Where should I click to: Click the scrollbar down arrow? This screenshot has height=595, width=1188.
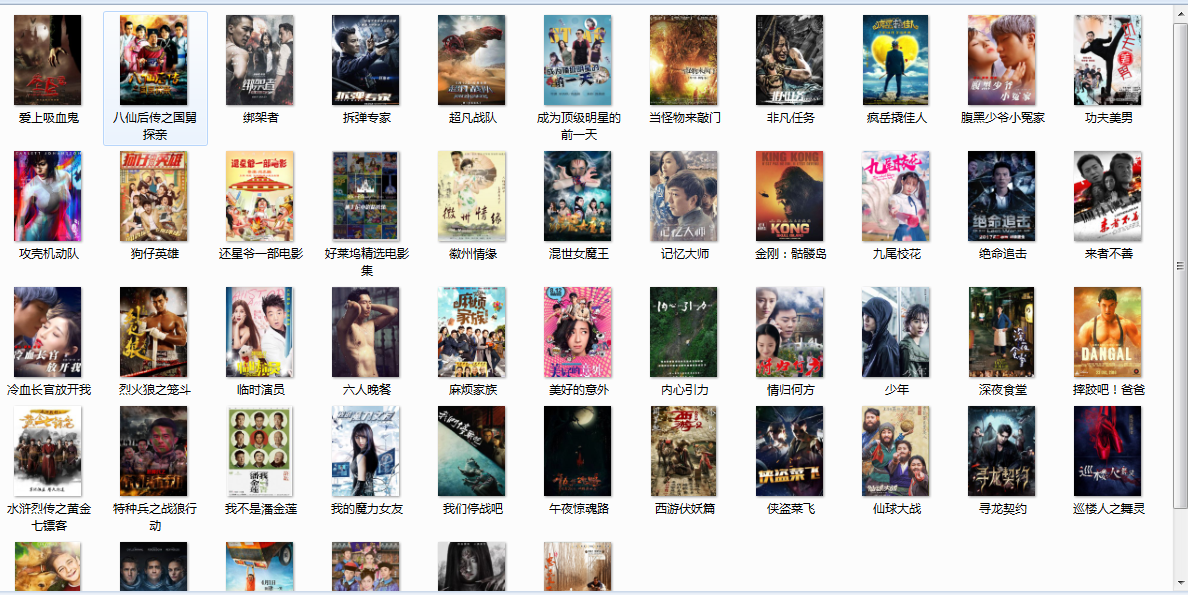point(1180,582)
